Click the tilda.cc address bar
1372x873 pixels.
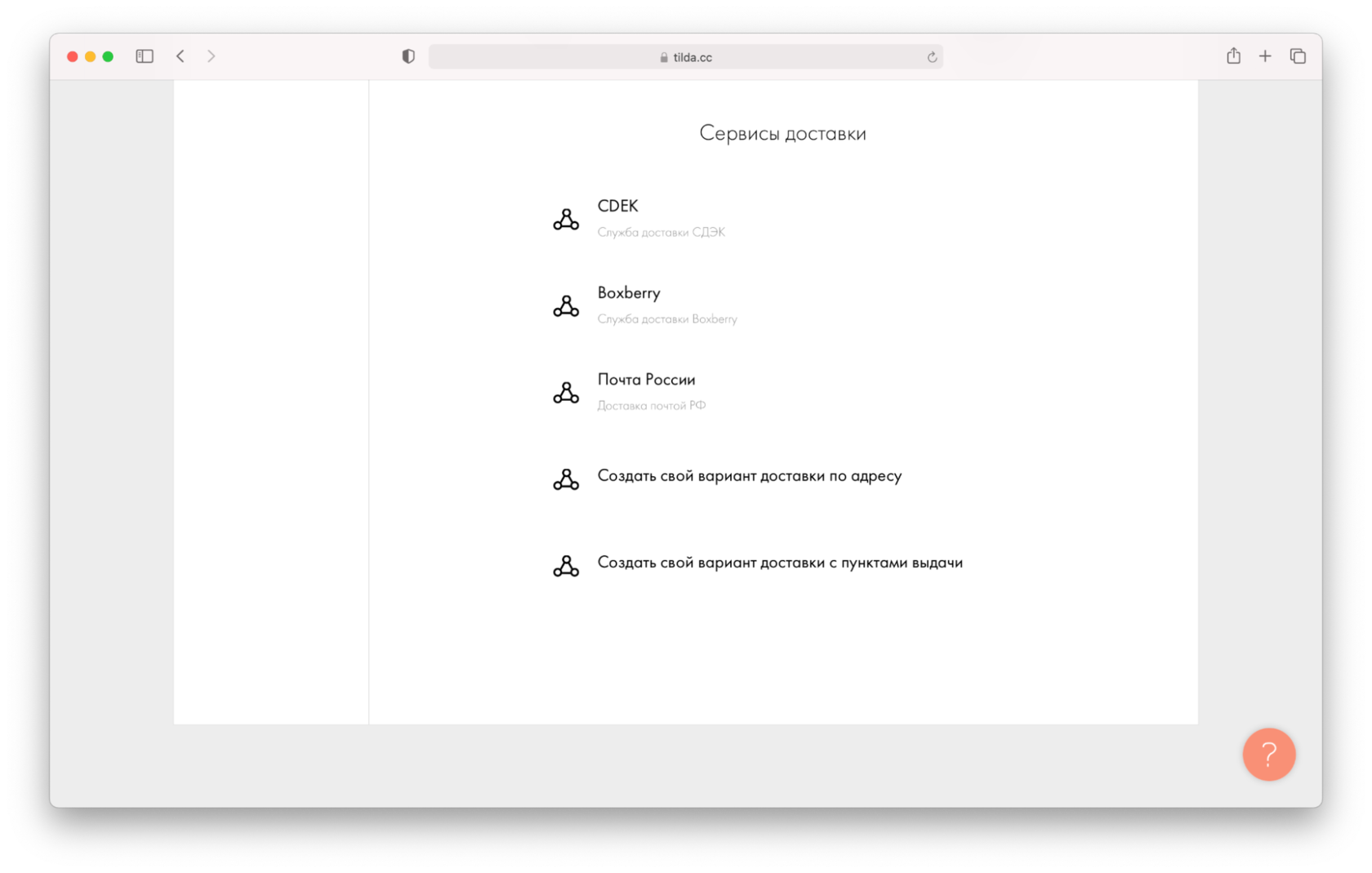(685, 57)
